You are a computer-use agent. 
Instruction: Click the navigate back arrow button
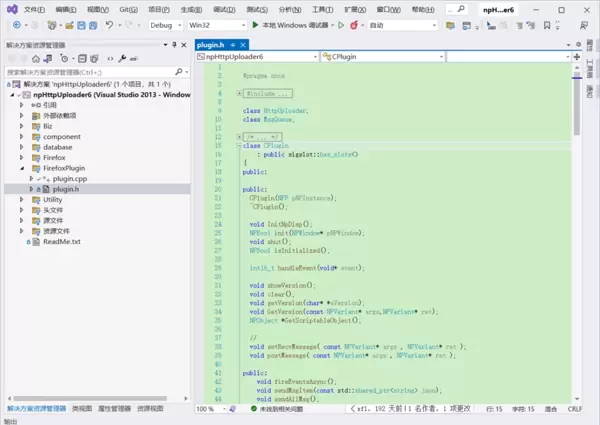coord(17,24)
